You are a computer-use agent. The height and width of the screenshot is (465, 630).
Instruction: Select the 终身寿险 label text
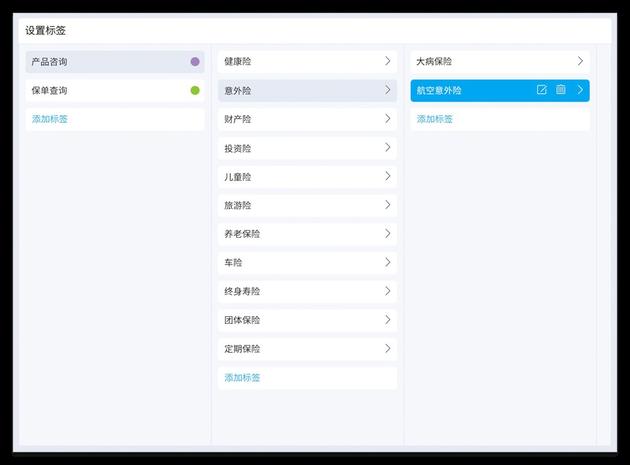pyautogui.click(x=242, y=291)
